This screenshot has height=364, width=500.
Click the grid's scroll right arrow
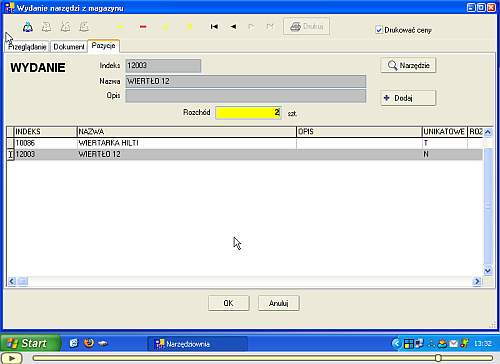click(x=477, y=281)
